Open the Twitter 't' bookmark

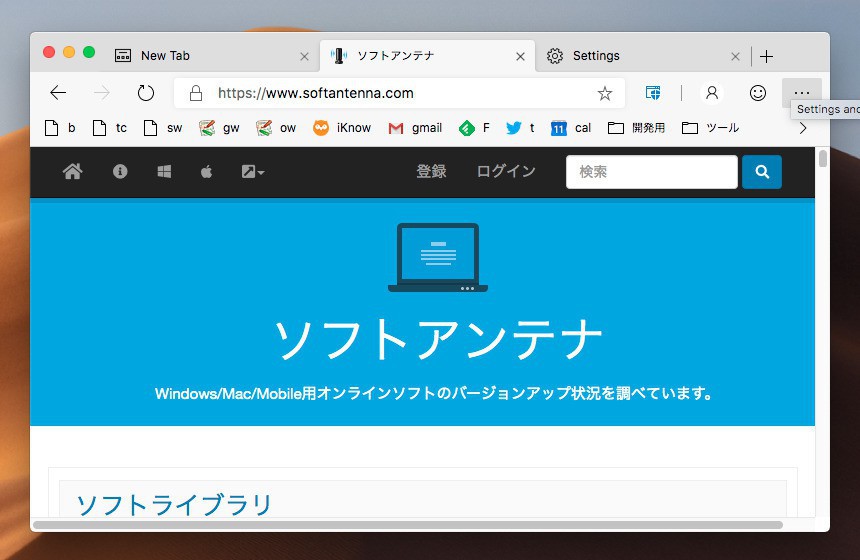520,128
